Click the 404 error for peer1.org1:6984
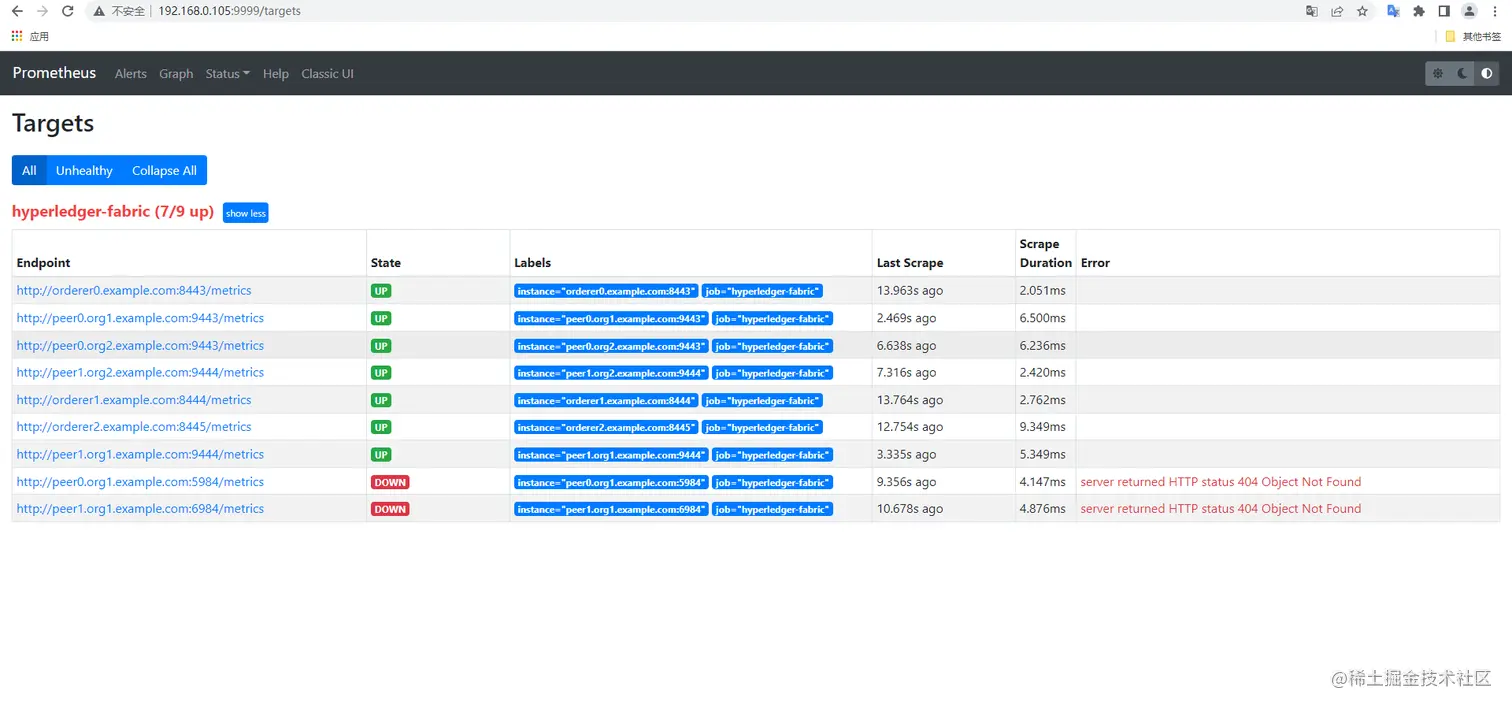 pos(1221,509)
